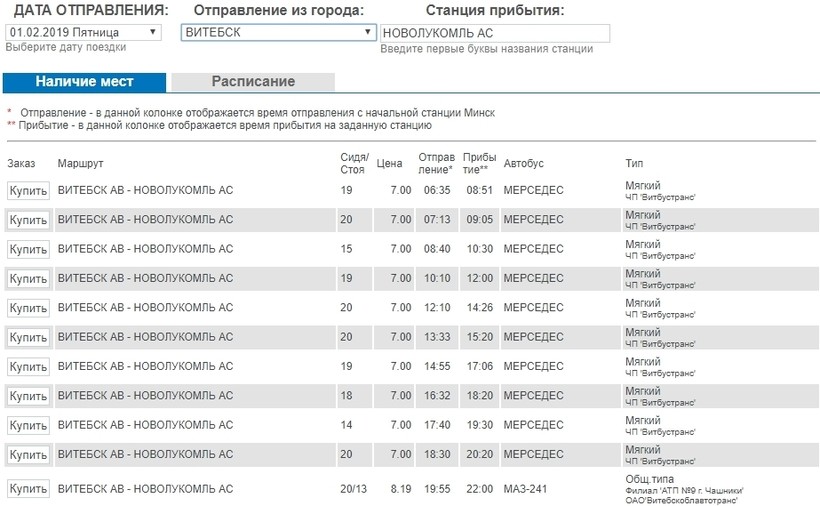820x506 pixels.
Task: Buy ticket for the 06:35 departure
Action: pyautogui.click(x=28, y=191)
